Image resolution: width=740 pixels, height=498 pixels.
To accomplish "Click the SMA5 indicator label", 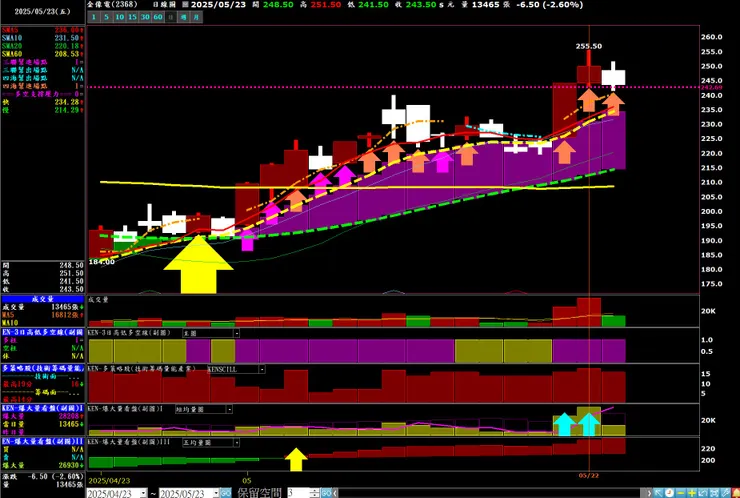I will click(12, 30).
